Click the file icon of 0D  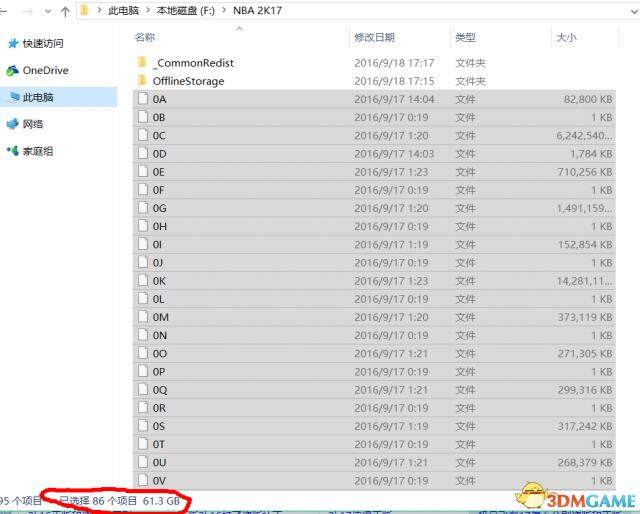(143, 153)
